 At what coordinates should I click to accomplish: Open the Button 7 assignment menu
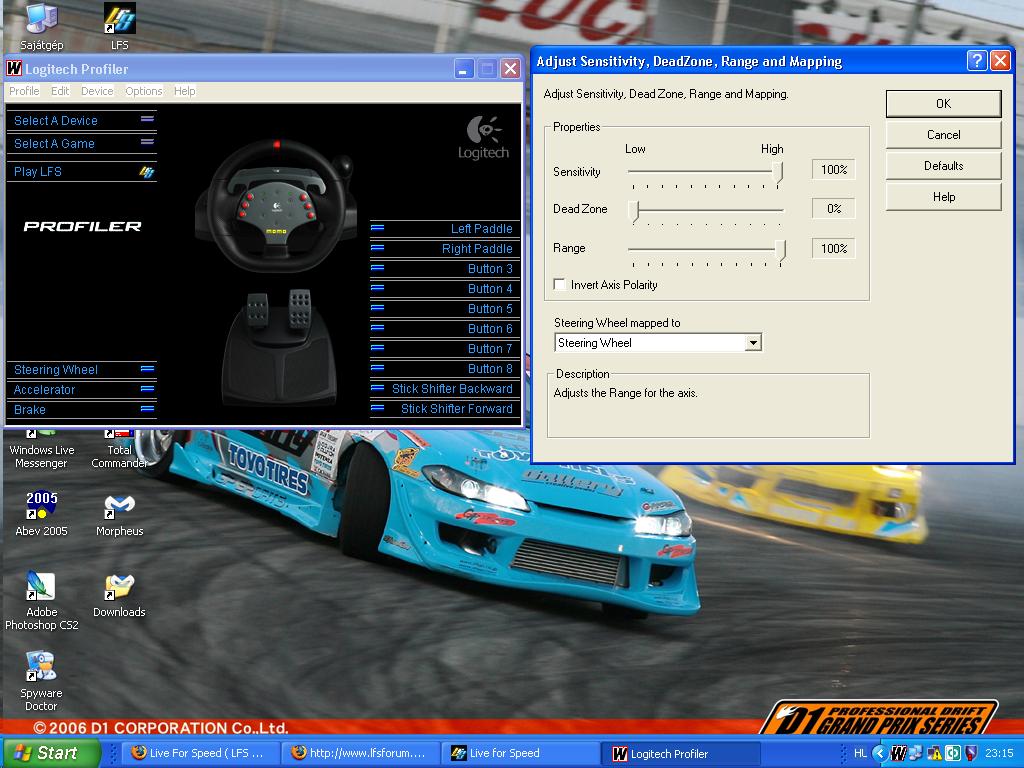point(445,349)
